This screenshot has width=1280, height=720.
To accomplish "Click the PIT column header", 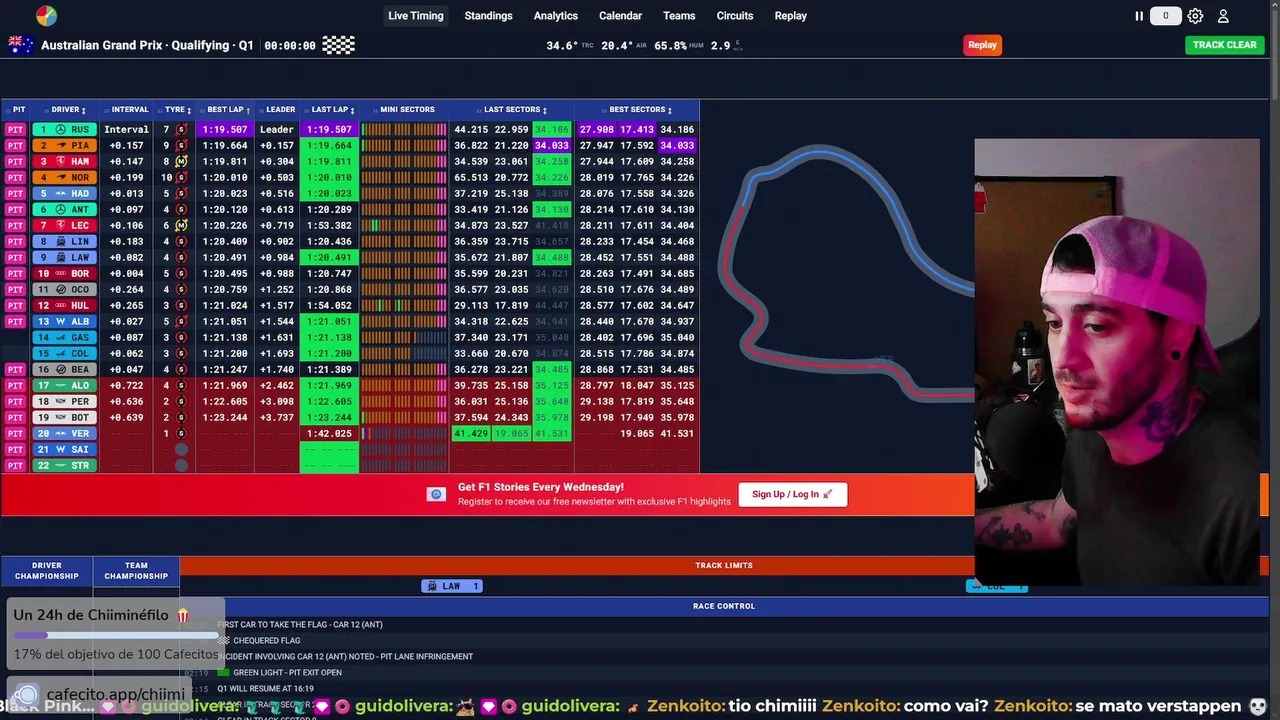I will 18,110.
